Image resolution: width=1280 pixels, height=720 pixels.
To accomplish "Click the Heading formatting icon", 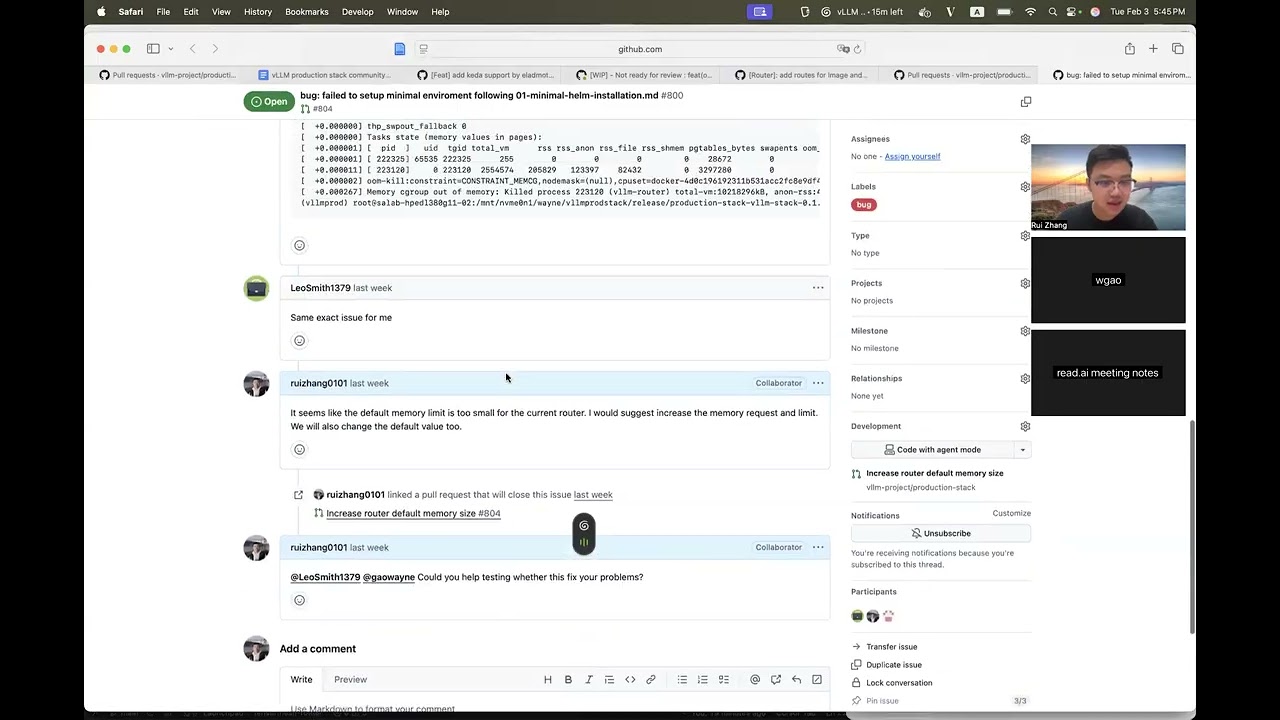I will pos(548,680).
